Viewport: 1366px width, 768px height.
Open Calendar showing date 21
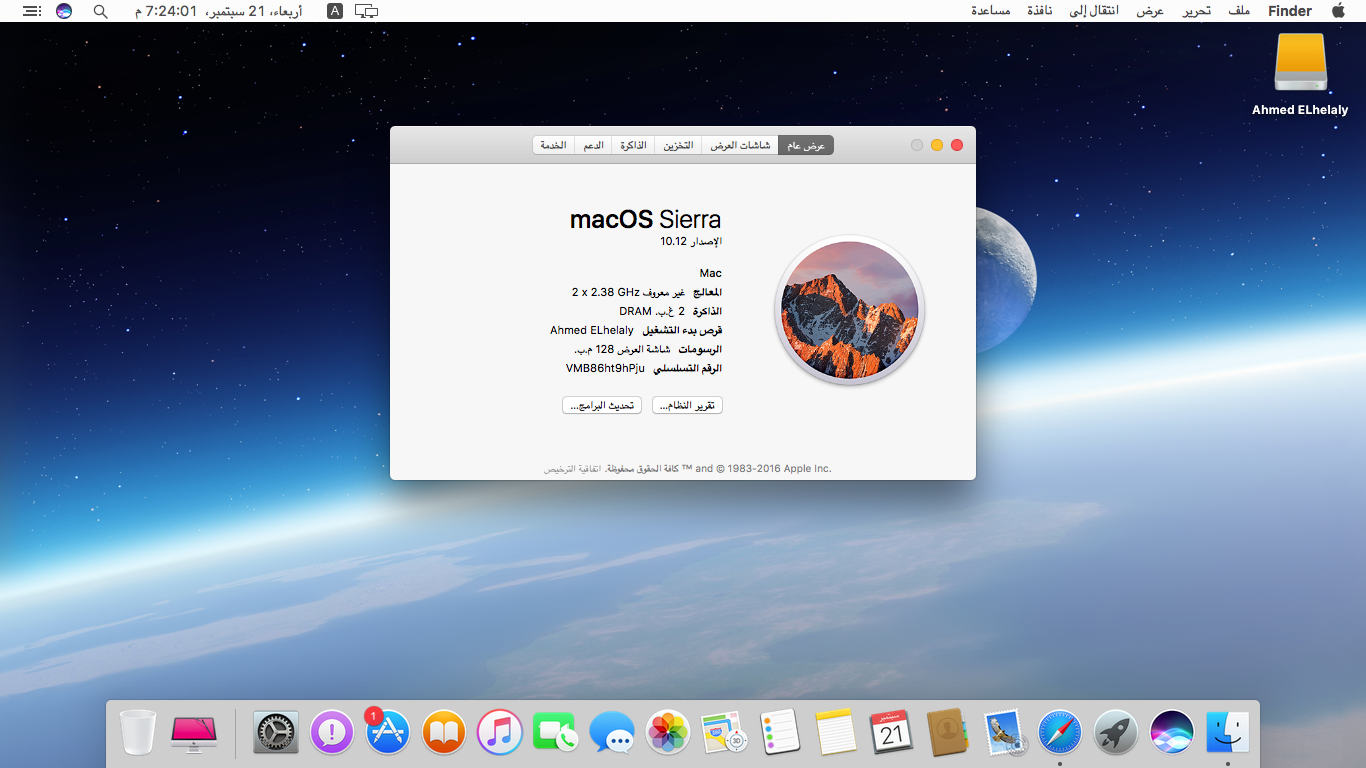[891, 732]
